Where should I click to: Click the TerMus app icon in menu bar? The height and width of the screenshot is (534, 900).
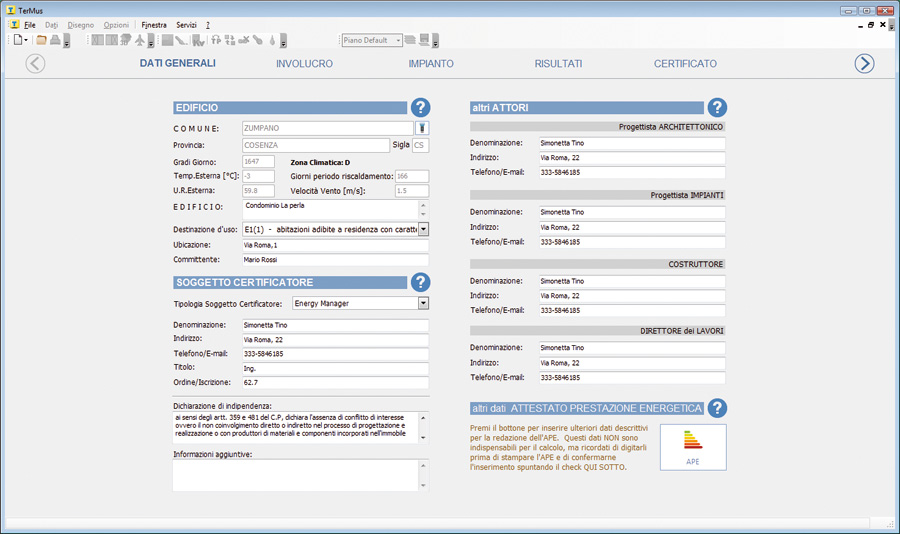[14, 25]
